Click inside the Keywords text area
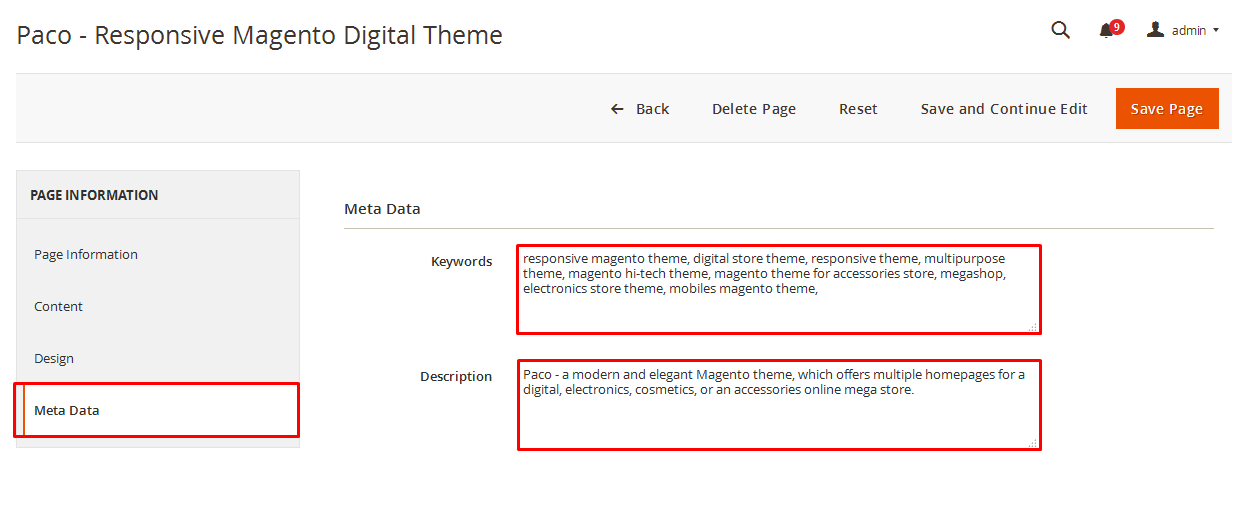This screenshot has width=1253, height=508. click(x=779, y=290)
